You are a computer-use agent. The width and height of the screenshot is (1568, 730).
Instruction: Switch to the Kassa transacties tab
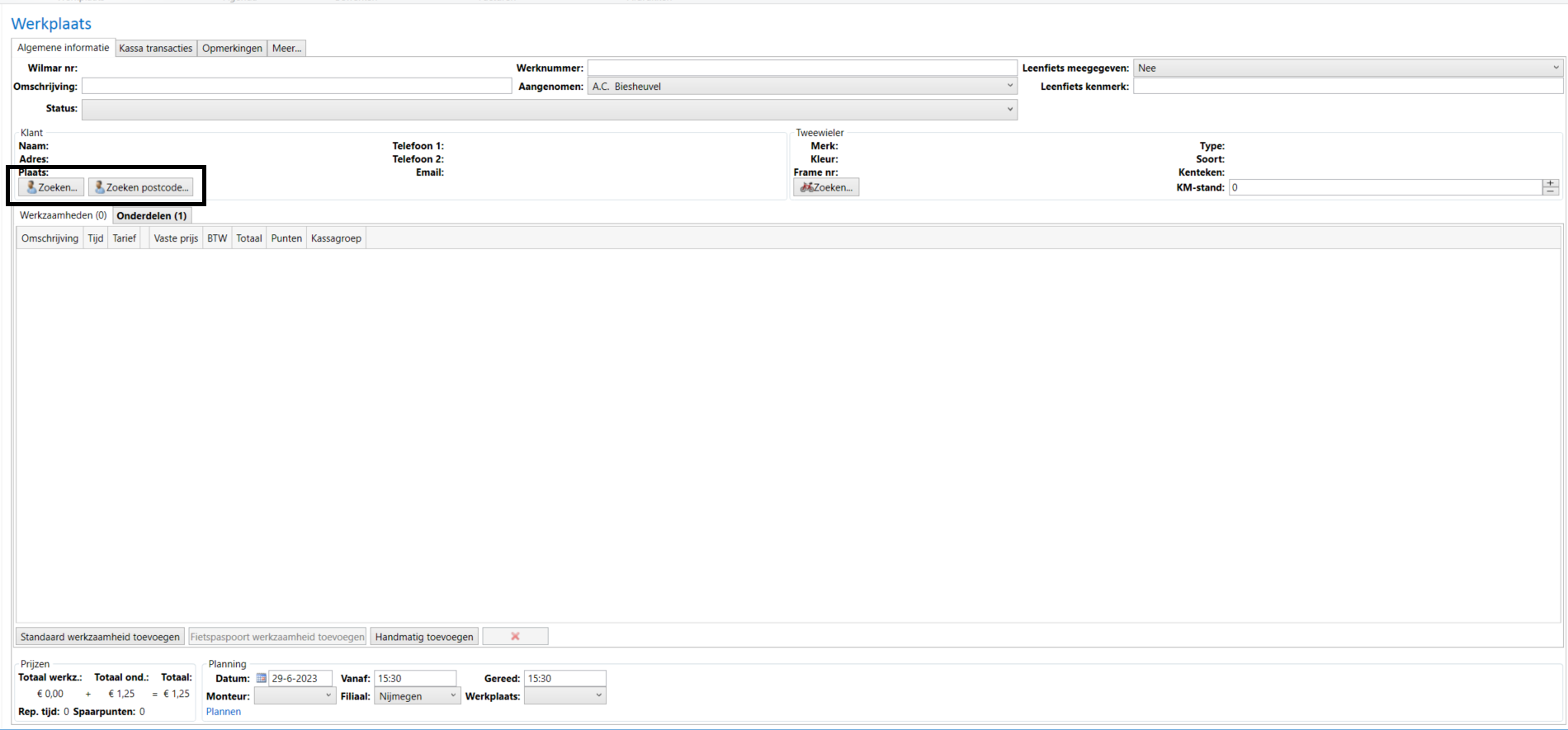click(x=155, y=48)
